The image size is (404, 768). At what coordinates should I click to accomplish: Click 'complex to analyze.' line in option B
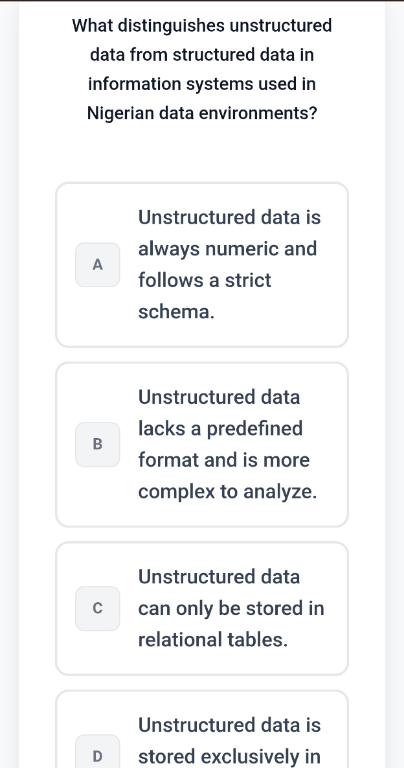[x=228, y=492]
